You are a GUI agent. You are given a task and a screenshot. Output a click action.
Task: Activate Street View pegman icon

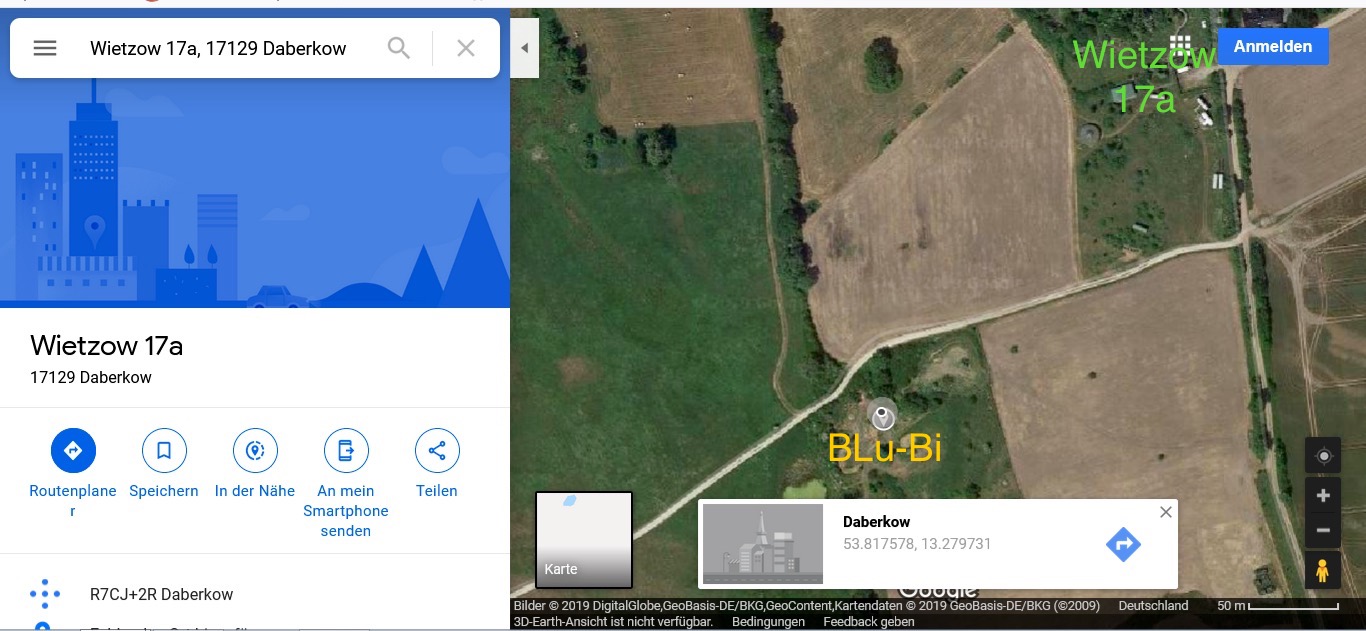(1323, 571)
